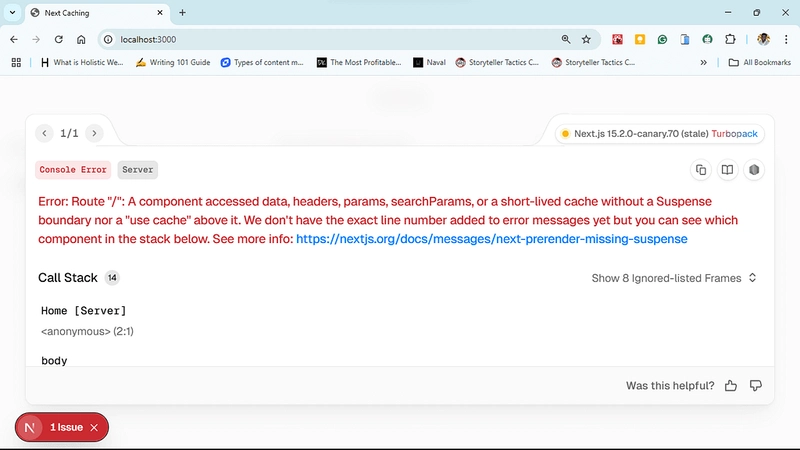The height and width of the screenshot is (450, 800).
Task: Open Types of content m... bookmark
Action: pos(262,62)
